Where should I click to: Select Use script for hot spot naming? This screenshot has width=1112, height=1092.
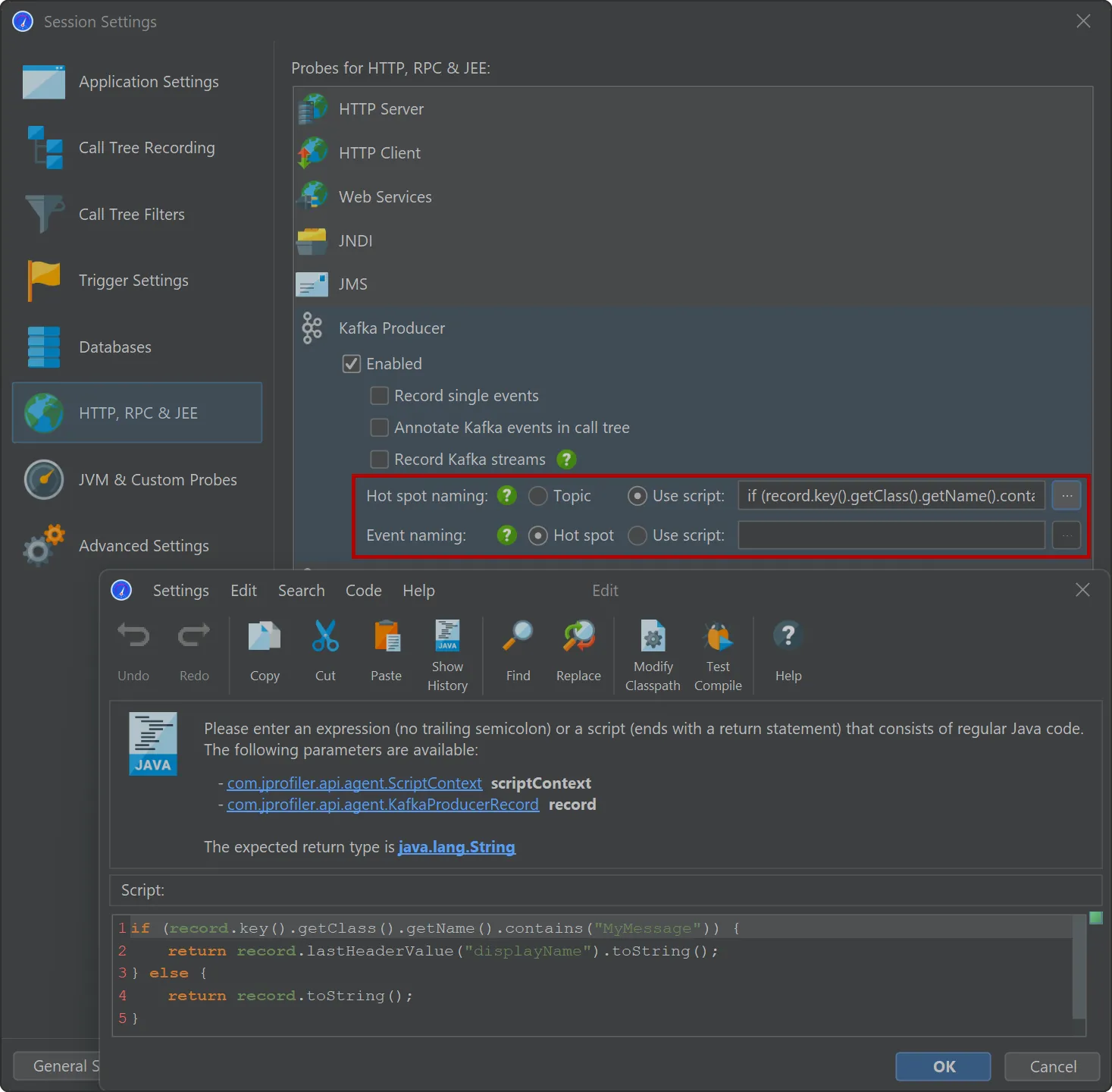pyautogui.click(x=637, y=496)
